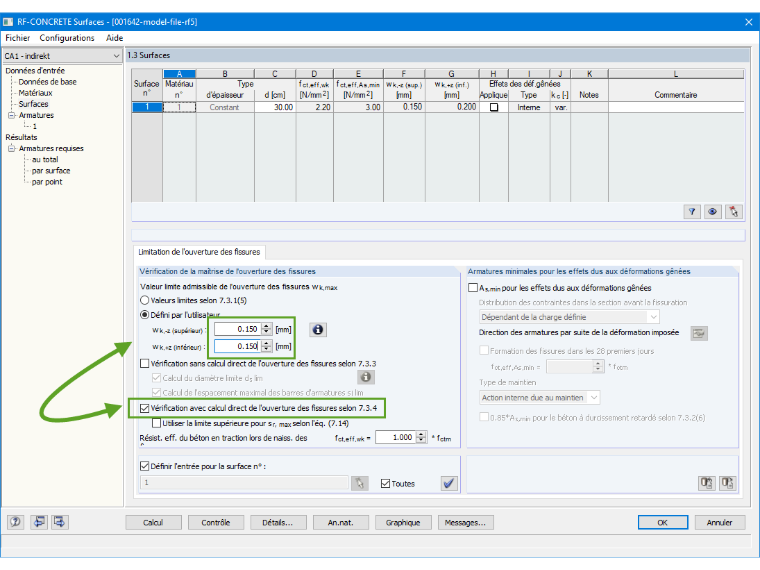
Task: Click the Interne type cell in row 1
Action: coord(529,107)
